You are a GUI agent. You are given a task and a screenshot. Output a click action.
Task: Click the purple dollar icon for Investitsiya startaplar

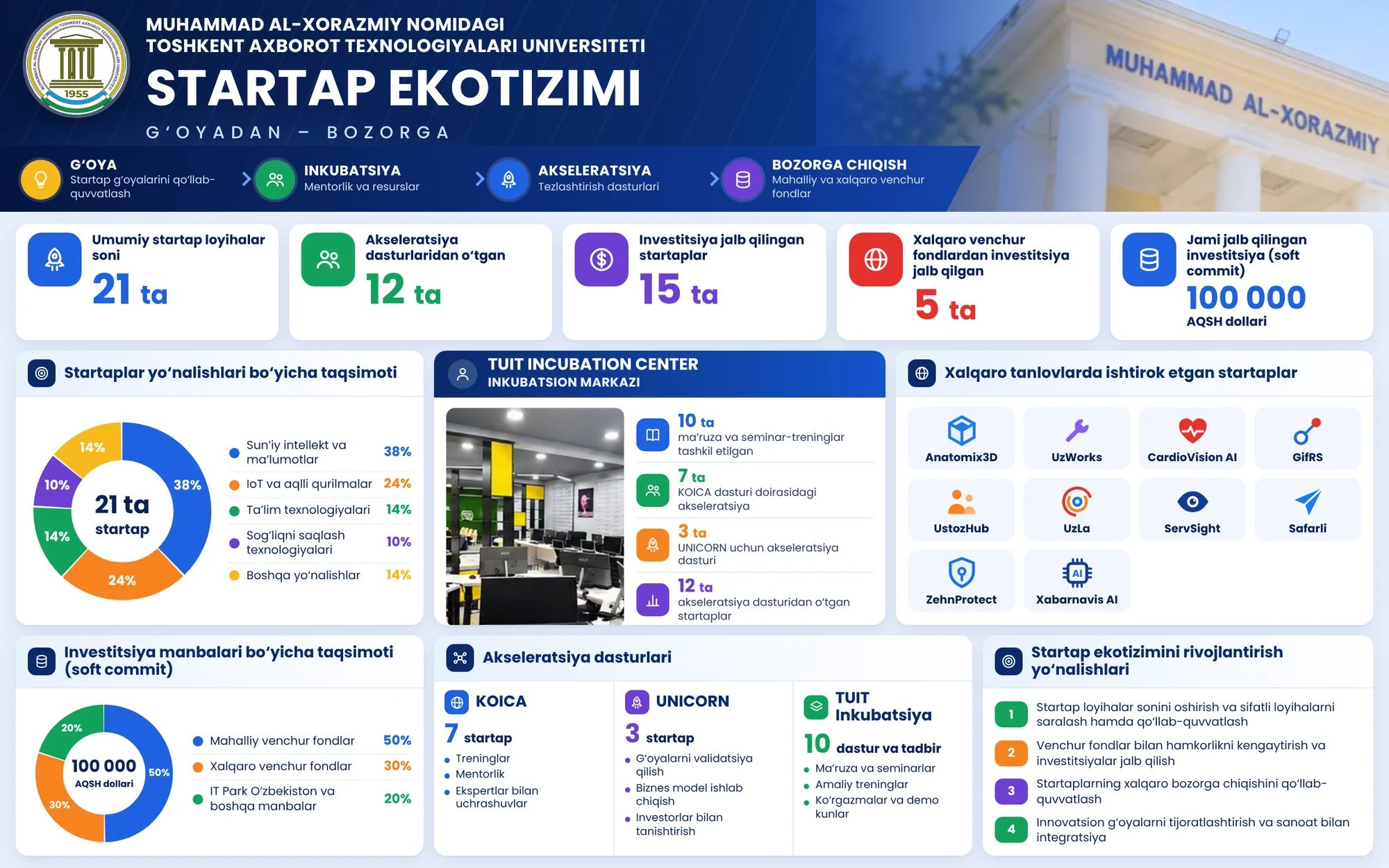601,260
